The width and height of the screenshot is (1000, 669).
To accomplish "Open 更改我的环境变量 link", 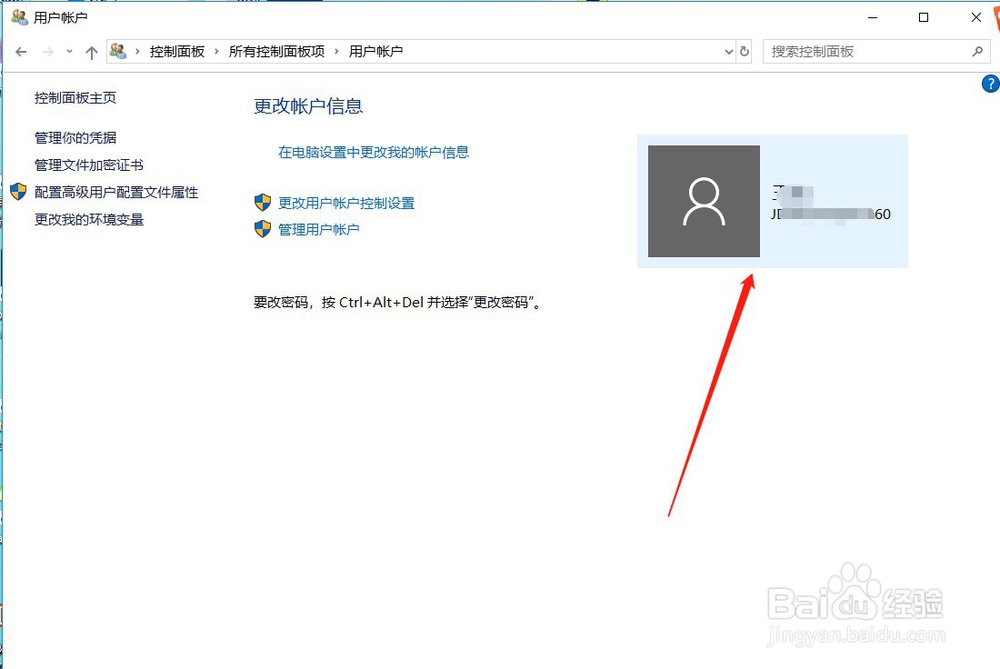I will (89, 219).
